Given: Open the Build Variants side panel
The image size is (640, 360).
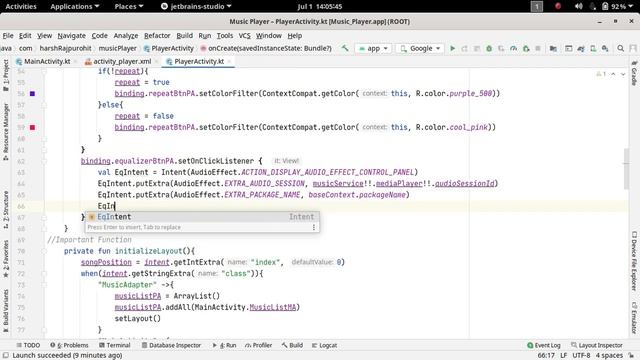Looking at the screenshot, I should [x=6, y=312].
